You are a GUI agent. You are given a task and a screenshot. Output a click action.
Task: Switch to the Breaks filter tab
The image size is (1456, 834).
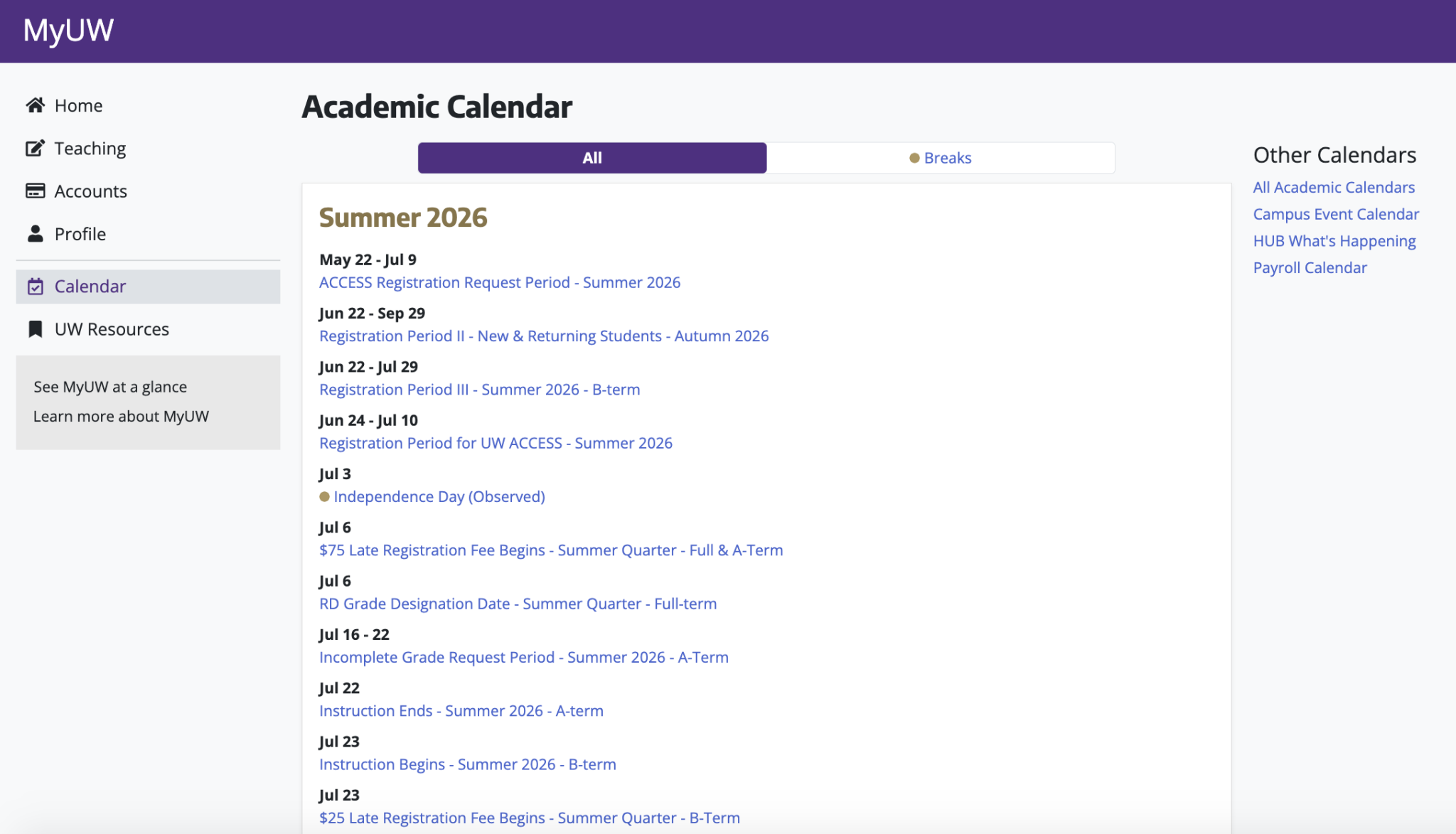[941, 158]
